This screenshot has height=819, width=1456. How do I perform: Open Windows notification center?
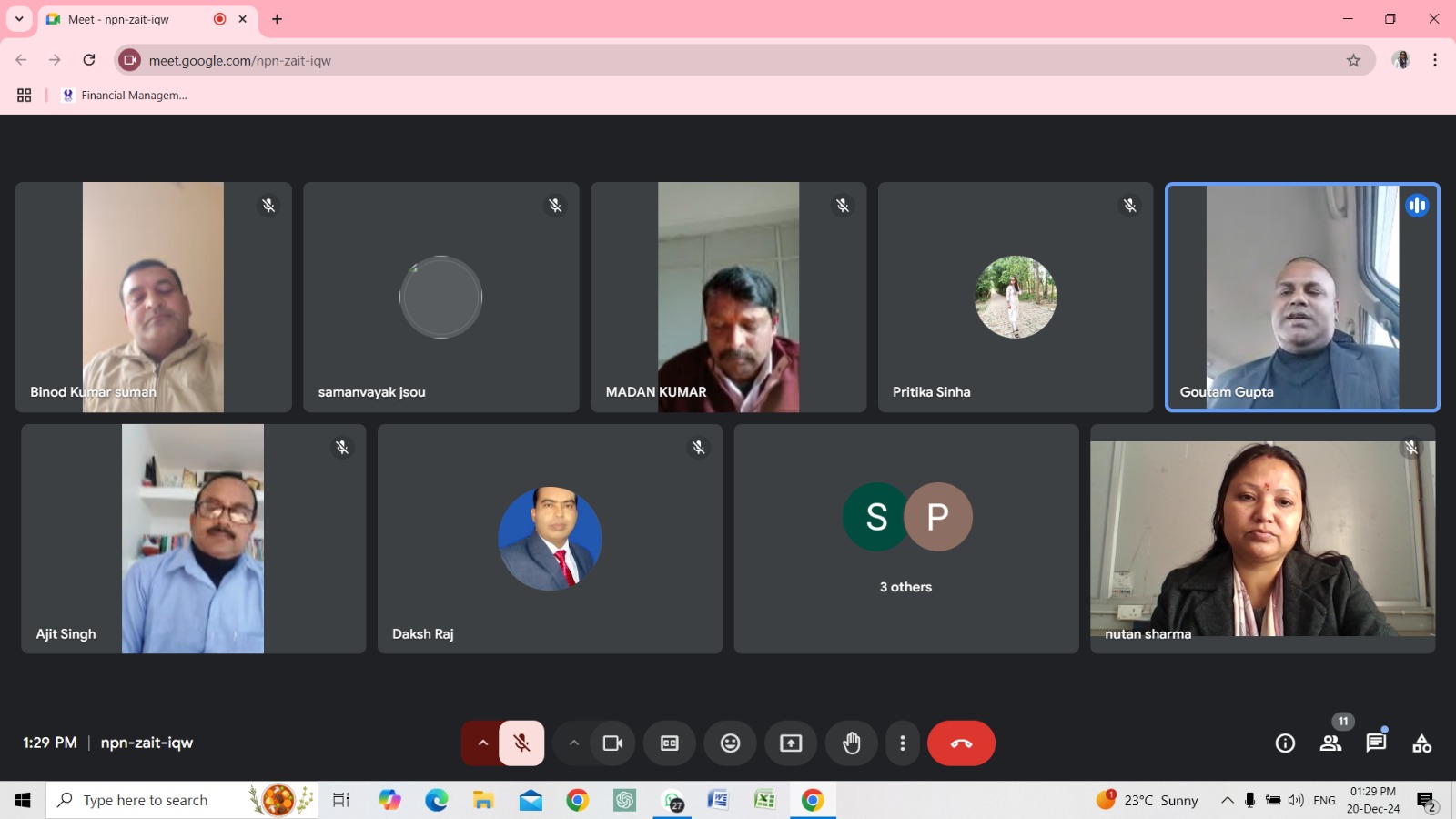[x=1426, y=801]
